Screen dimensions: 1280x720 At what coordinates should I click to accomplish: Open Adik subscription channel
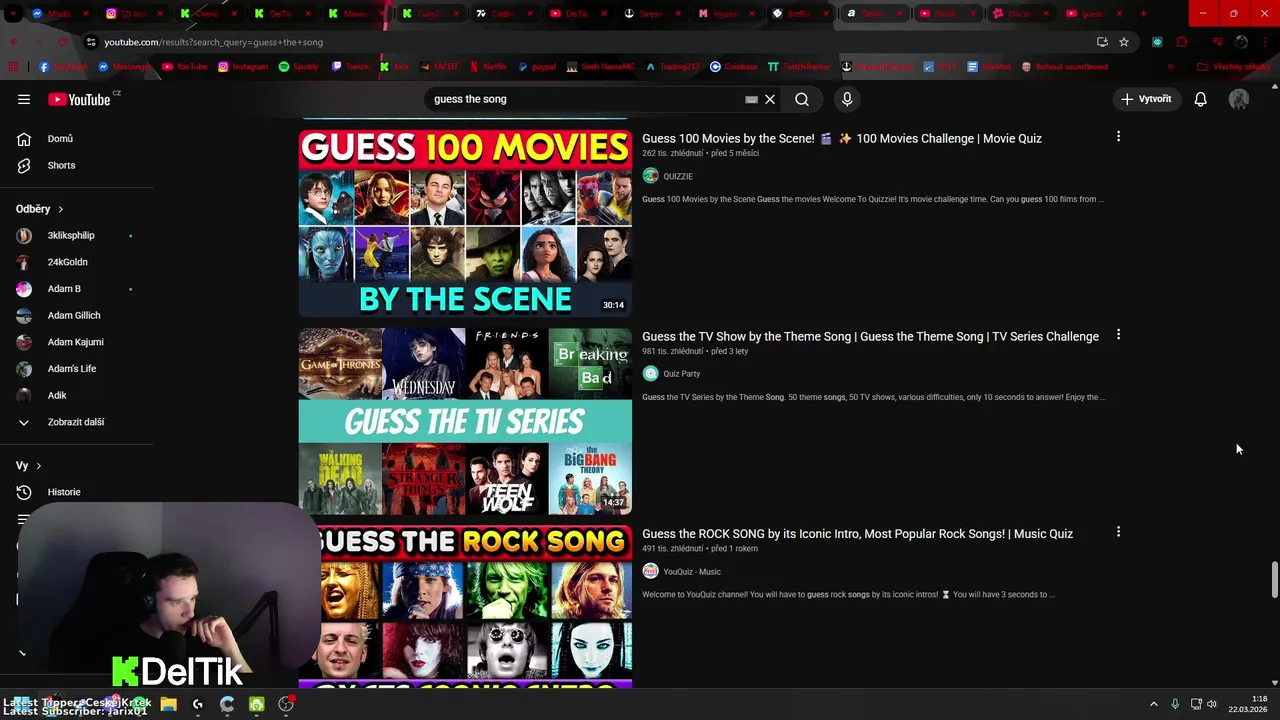pyautogui.click(x=57, y=395)
